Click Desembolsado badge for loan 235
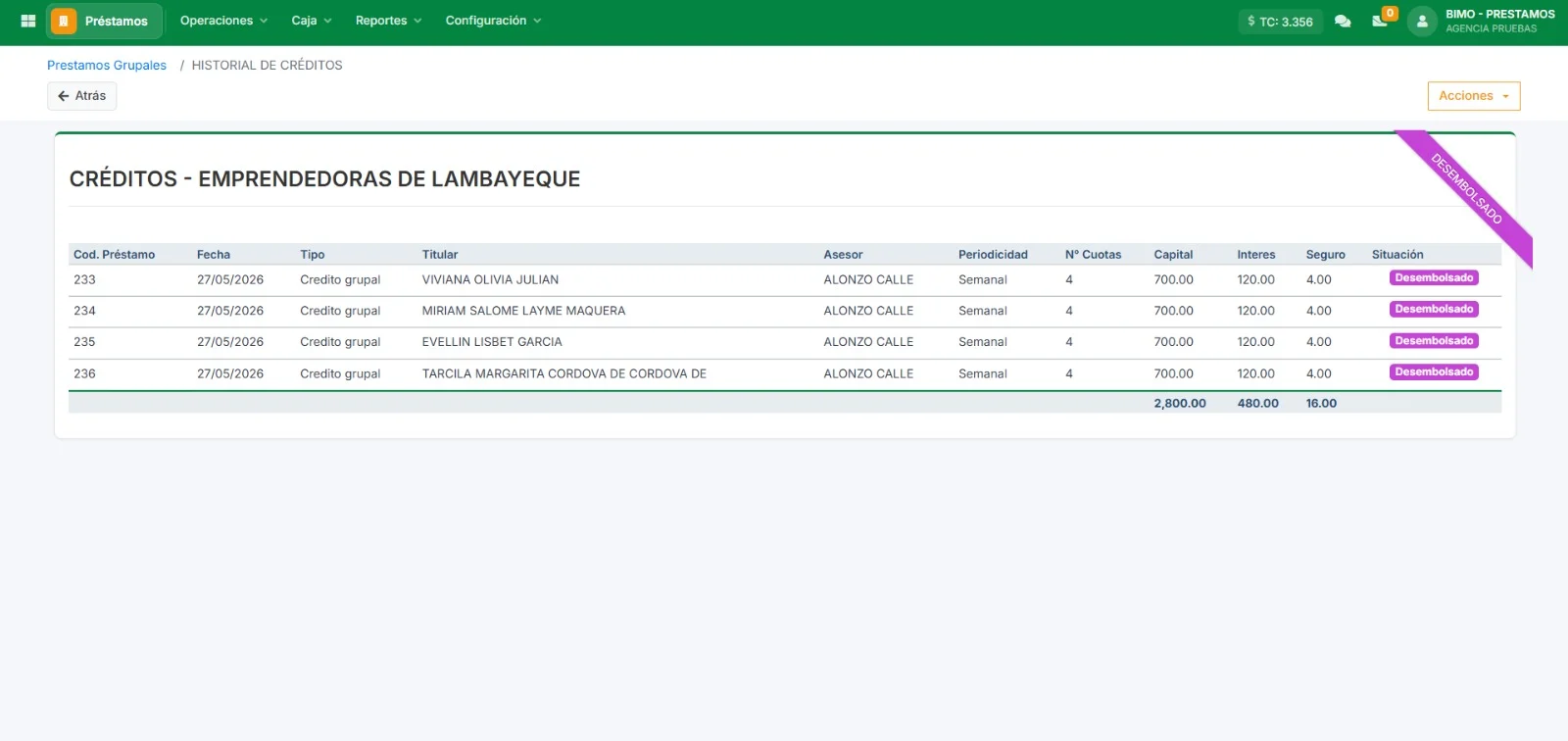Image resolution: width=1568 pixels, height=741 pixels. click(1434, 341)
